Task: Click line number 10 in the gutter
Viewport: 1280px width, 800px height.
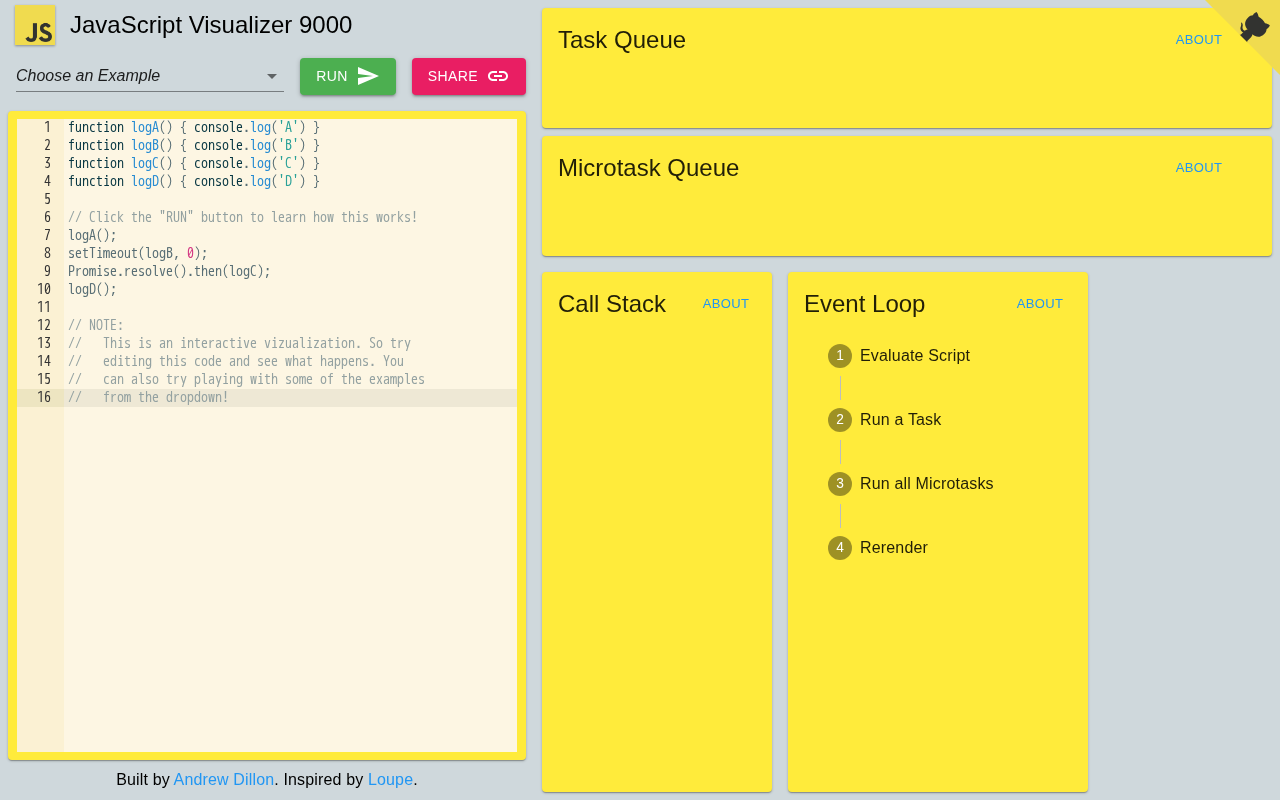Action: 44,289
